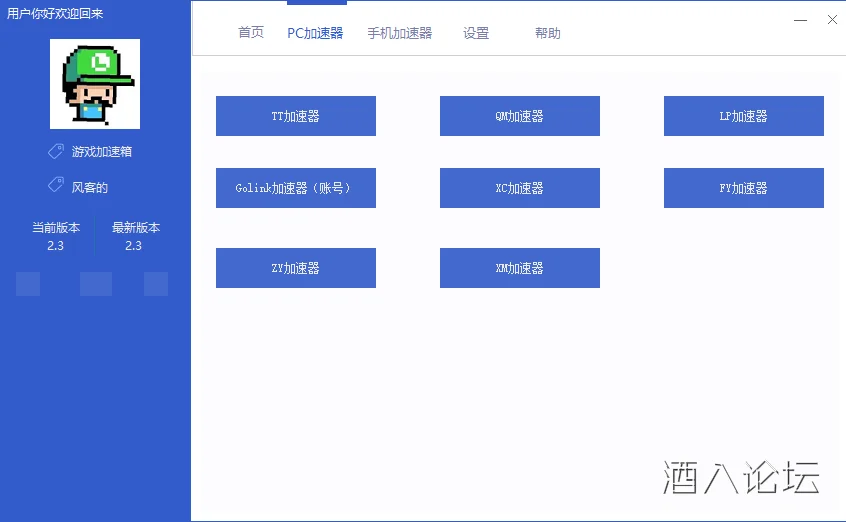
Task: Click the 当前版本 2.3 text
Action: pos(56,236)
